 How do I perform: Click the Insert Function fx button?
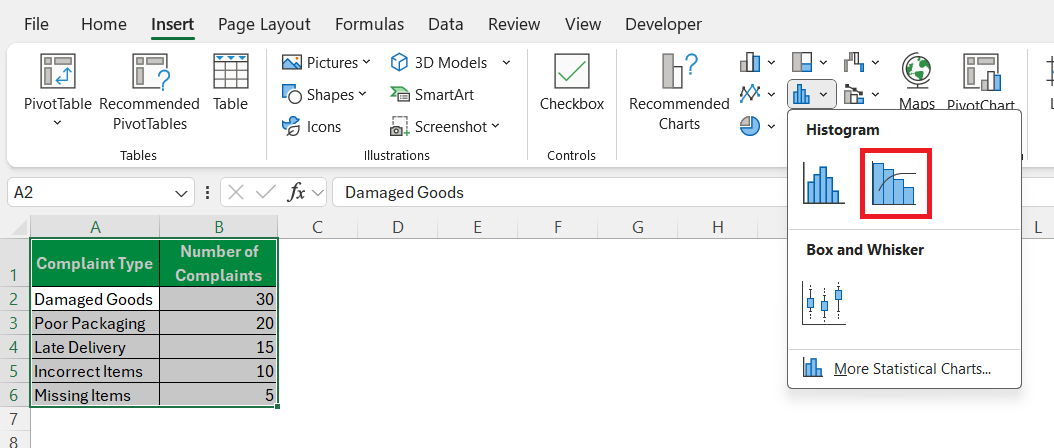tap(296, 192)
